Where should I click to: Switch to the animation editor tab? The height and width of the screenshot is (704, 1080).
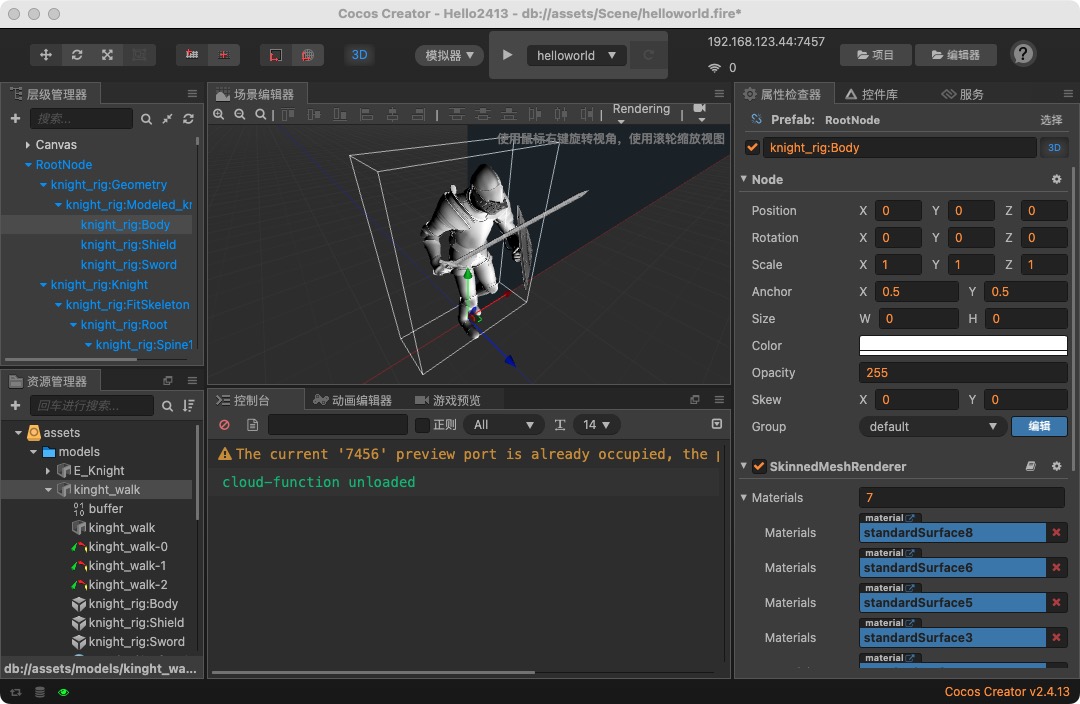click(x=352, y=400)
